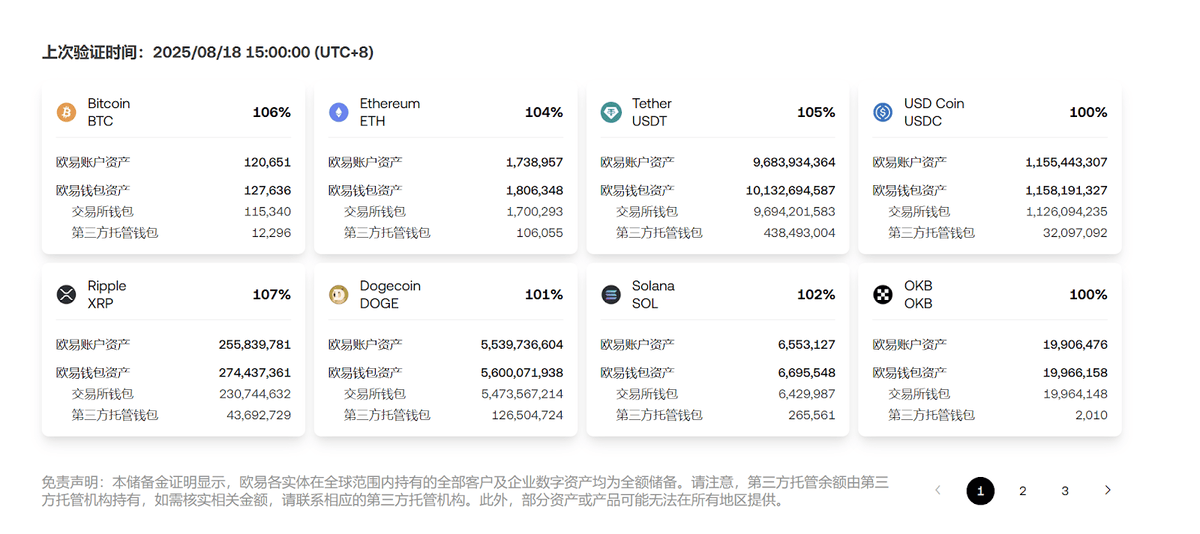
Task: Click OKB wallet assets value 19,966,158
Action: pos(1075,372)
